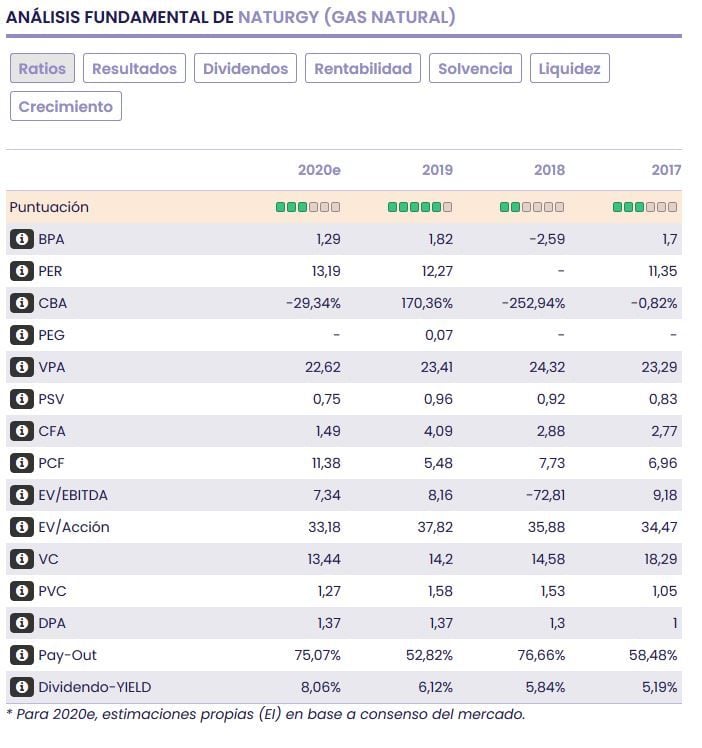The image size is (702, 748).
Task: Click the info icon next to BPA
Action: 21,239
